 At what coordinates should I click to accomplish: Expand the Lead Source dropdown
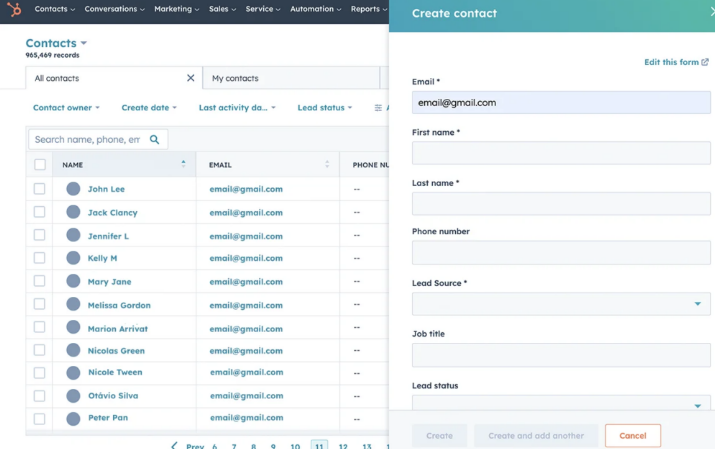point(561,304)
